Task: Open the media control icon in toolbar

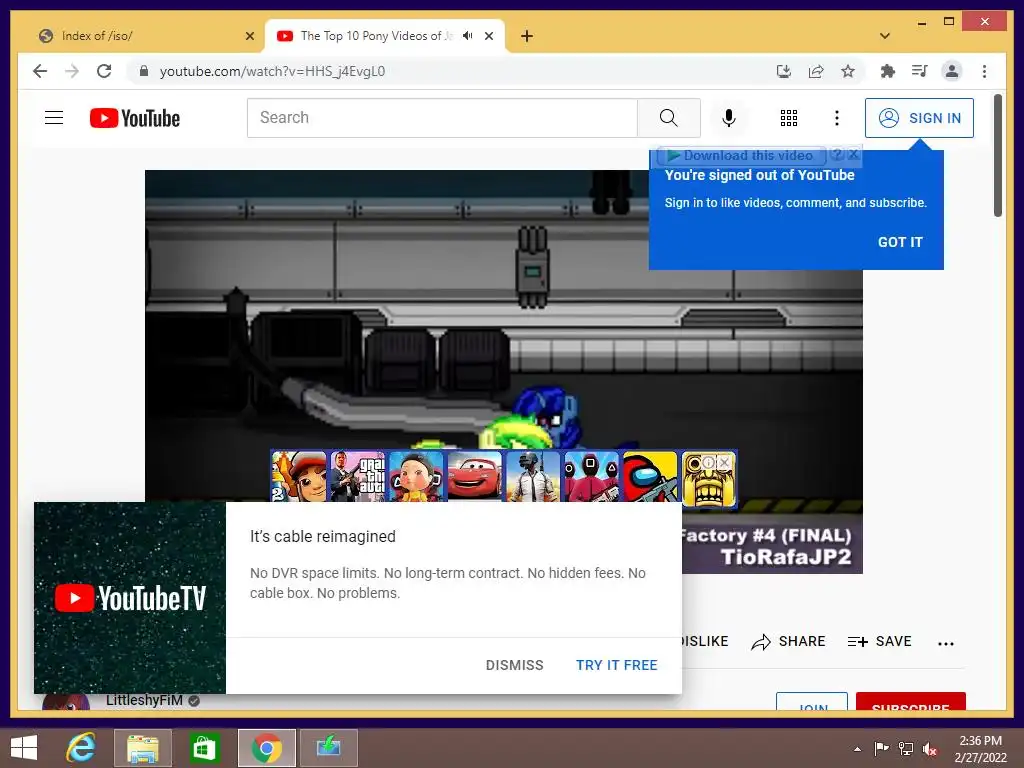Action: [920, 71]
